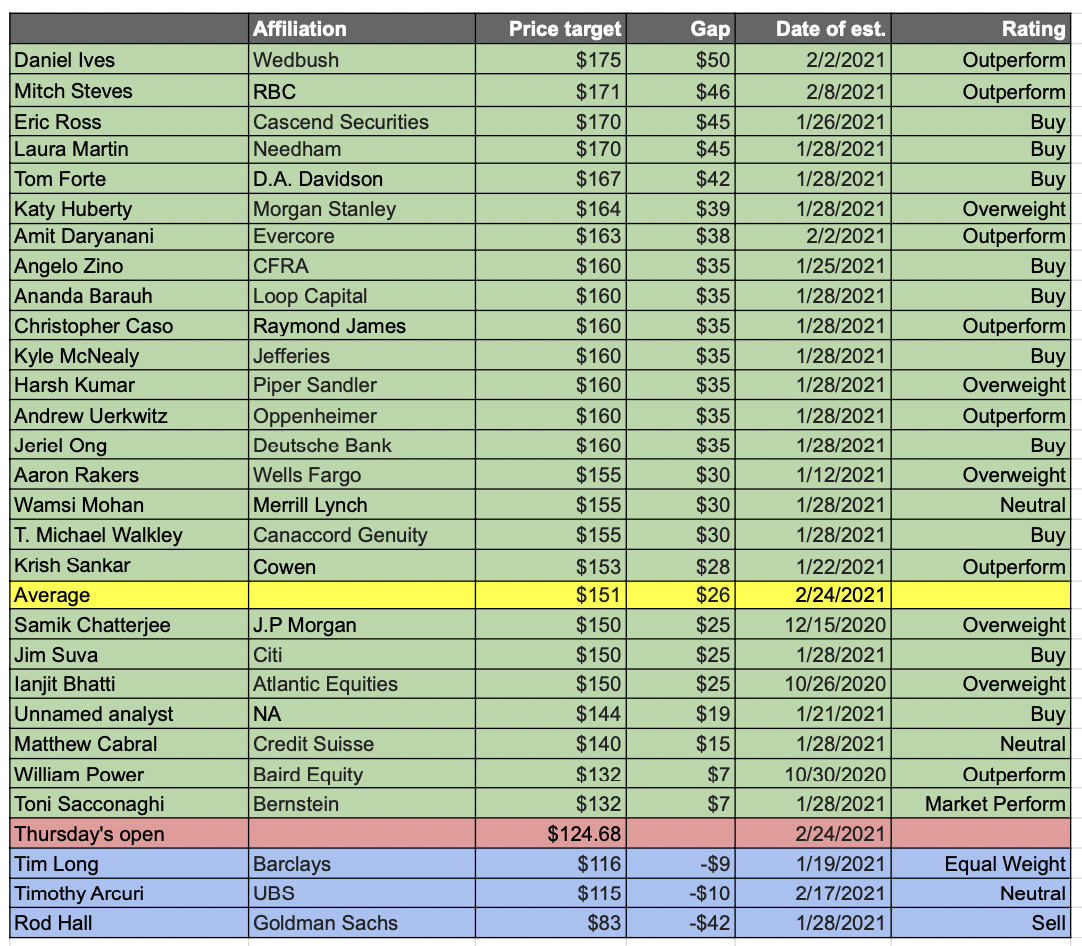Click the yellow Average row label
This screenshot has height=946, width=1082.
pos(129,595)
